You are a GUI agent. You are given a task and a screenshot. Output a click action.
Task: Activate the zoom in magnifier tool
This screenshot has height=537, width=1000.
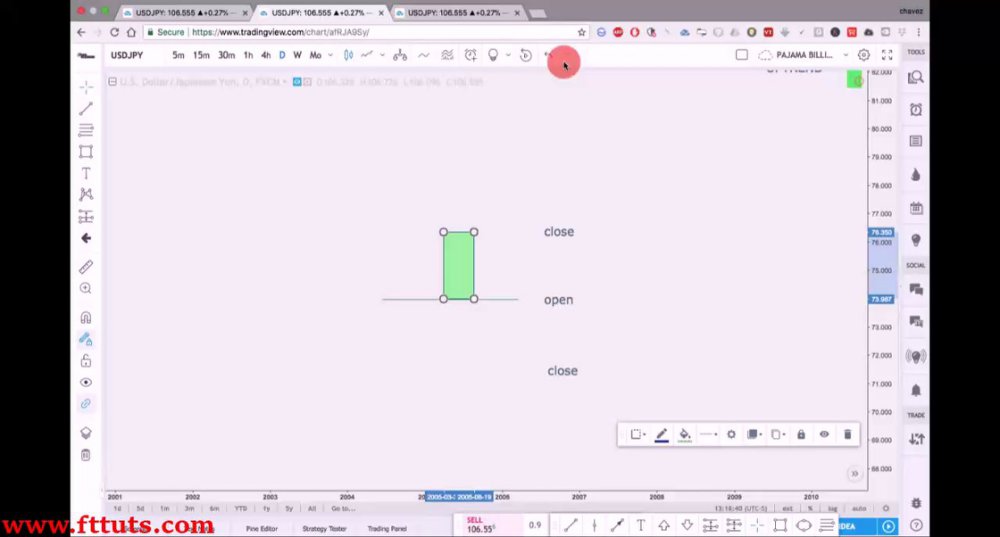click(85, 288)
